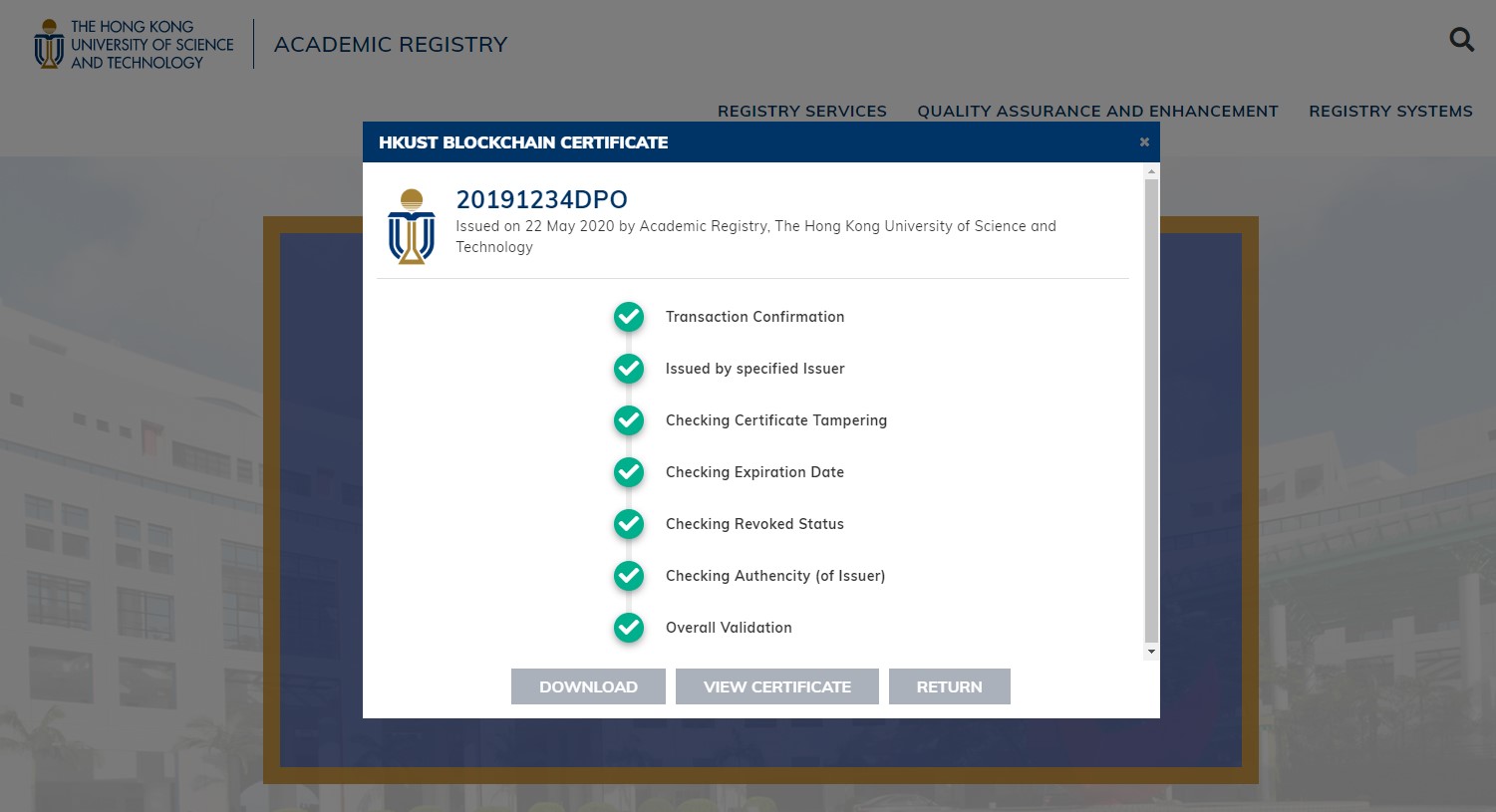Viewport: 1496px width, 812px height.
Task: Click the Checking Certificate Tampering checkmark
Action: [x=629, y=420]
